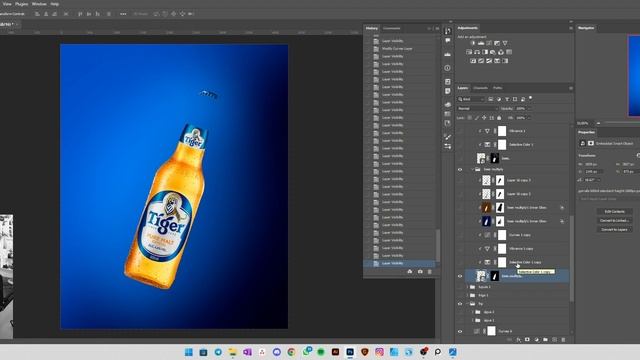
Task: Delete layer using Layers panel trash icon
Action: click(x=564, y=340)
